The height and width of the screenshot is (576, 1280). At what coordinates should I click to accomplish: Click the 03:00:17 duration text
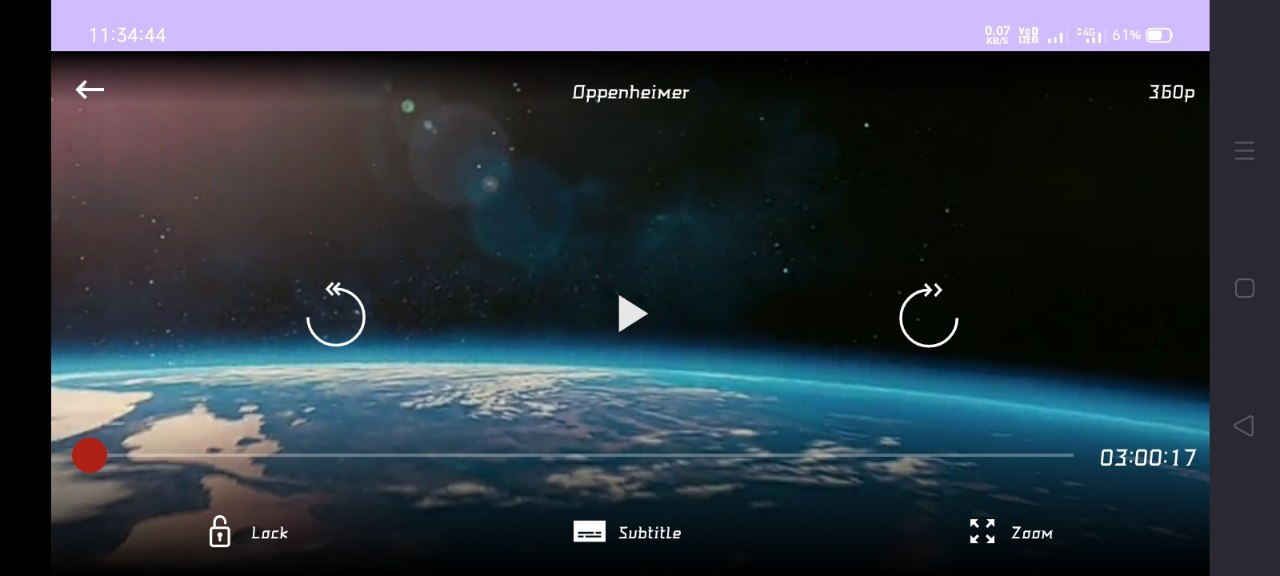pos(1148,458)
